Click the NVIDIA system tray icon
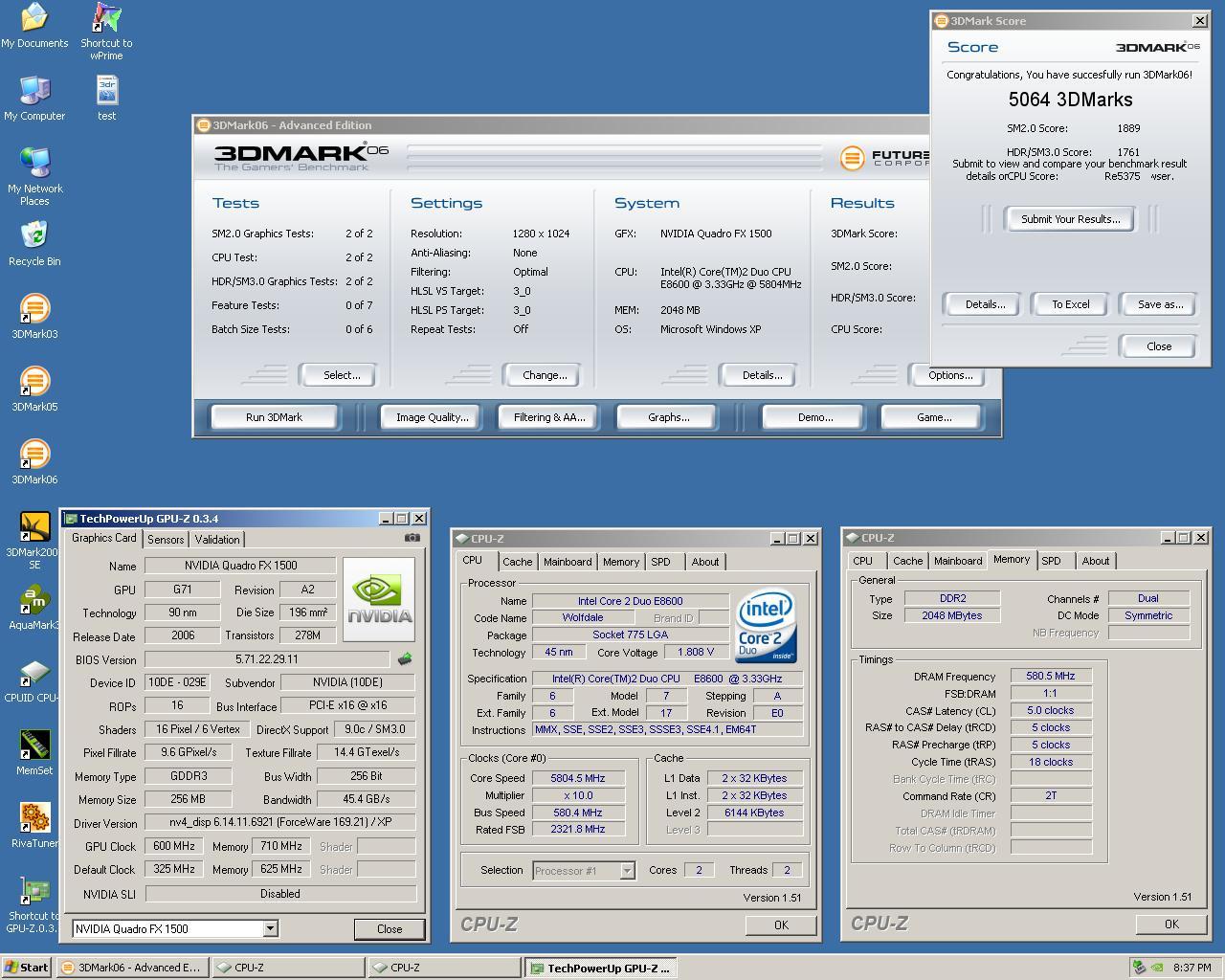Screen dimensions: 1225x980 (1157, 968)
